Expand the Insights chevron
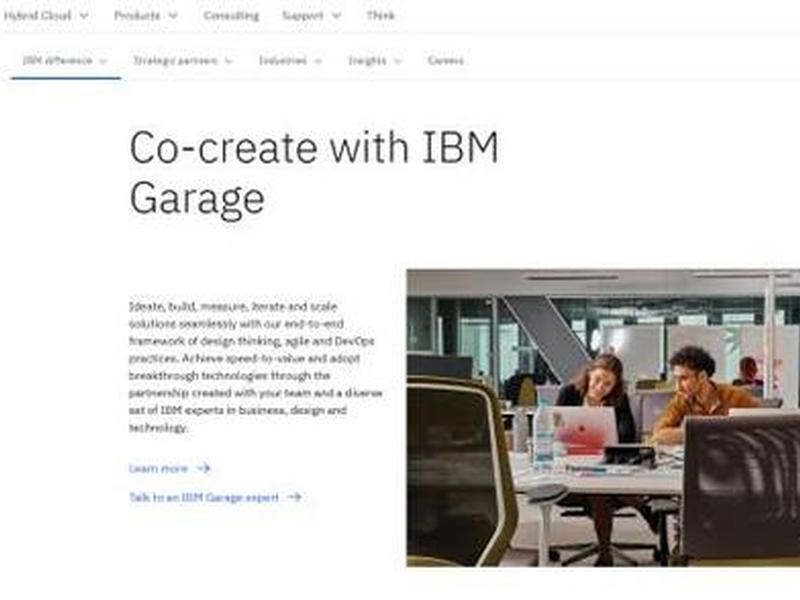 click(398, 61)
